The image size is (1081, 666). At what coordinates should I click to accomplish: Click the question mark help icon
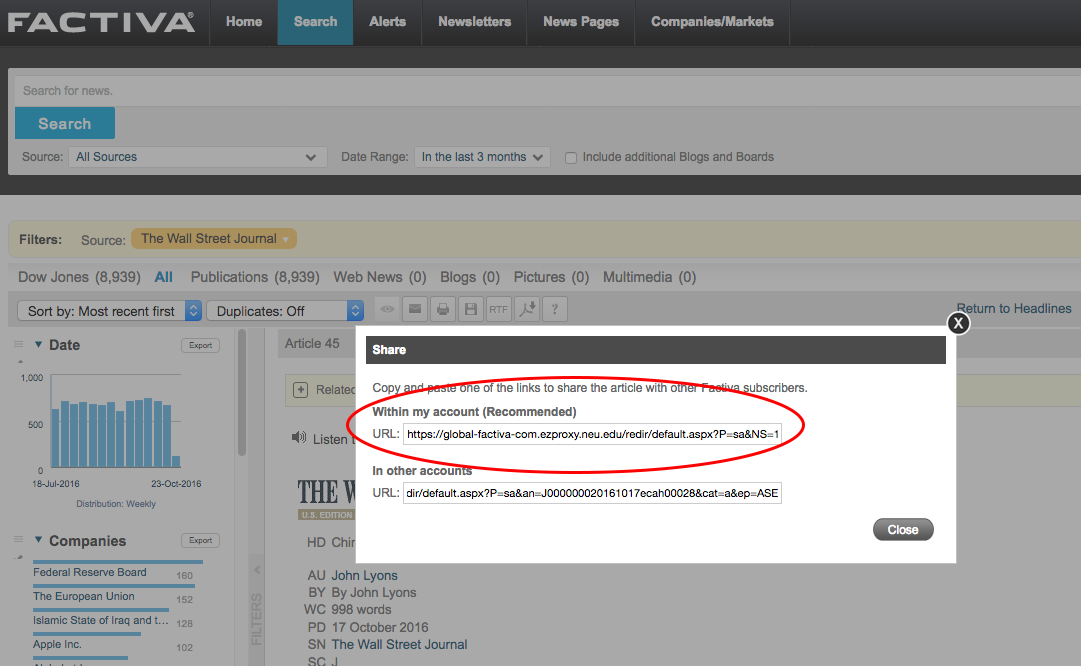click(x=555, y=309)
